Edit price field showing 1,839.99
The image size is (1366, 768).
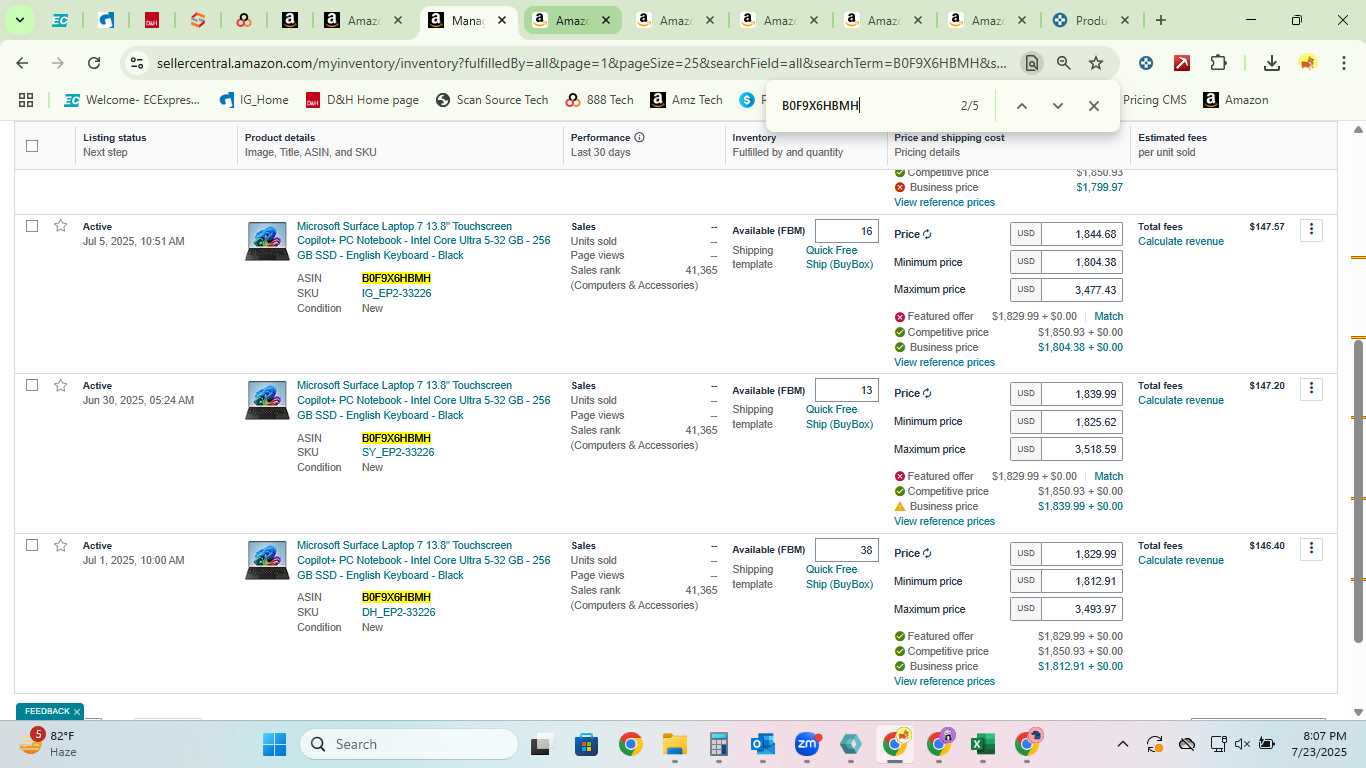point(1081,394)
